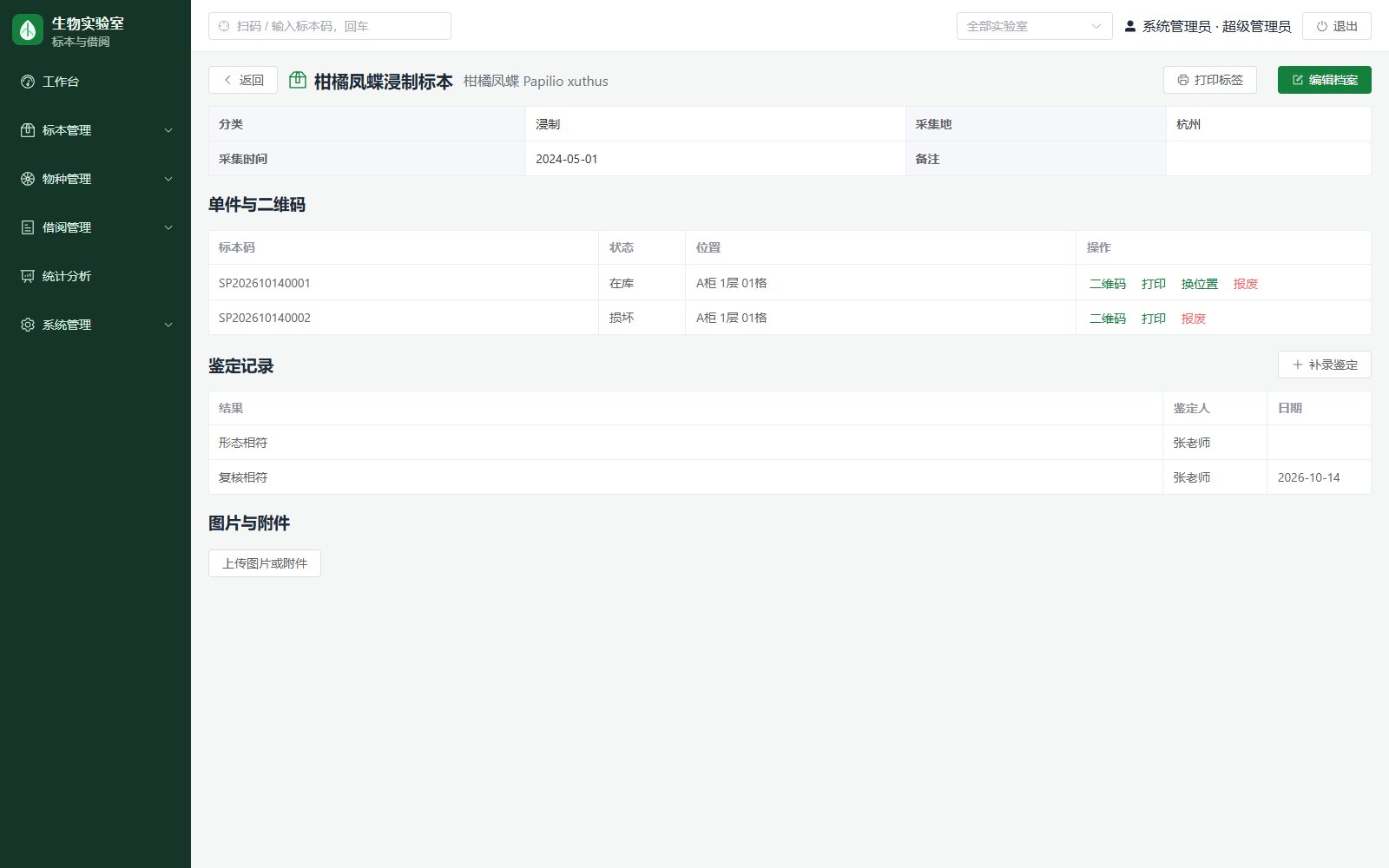1389x868 pixels.
Task: Open the 全部实验室 dropdown
Action: (x=1034, y=26)
